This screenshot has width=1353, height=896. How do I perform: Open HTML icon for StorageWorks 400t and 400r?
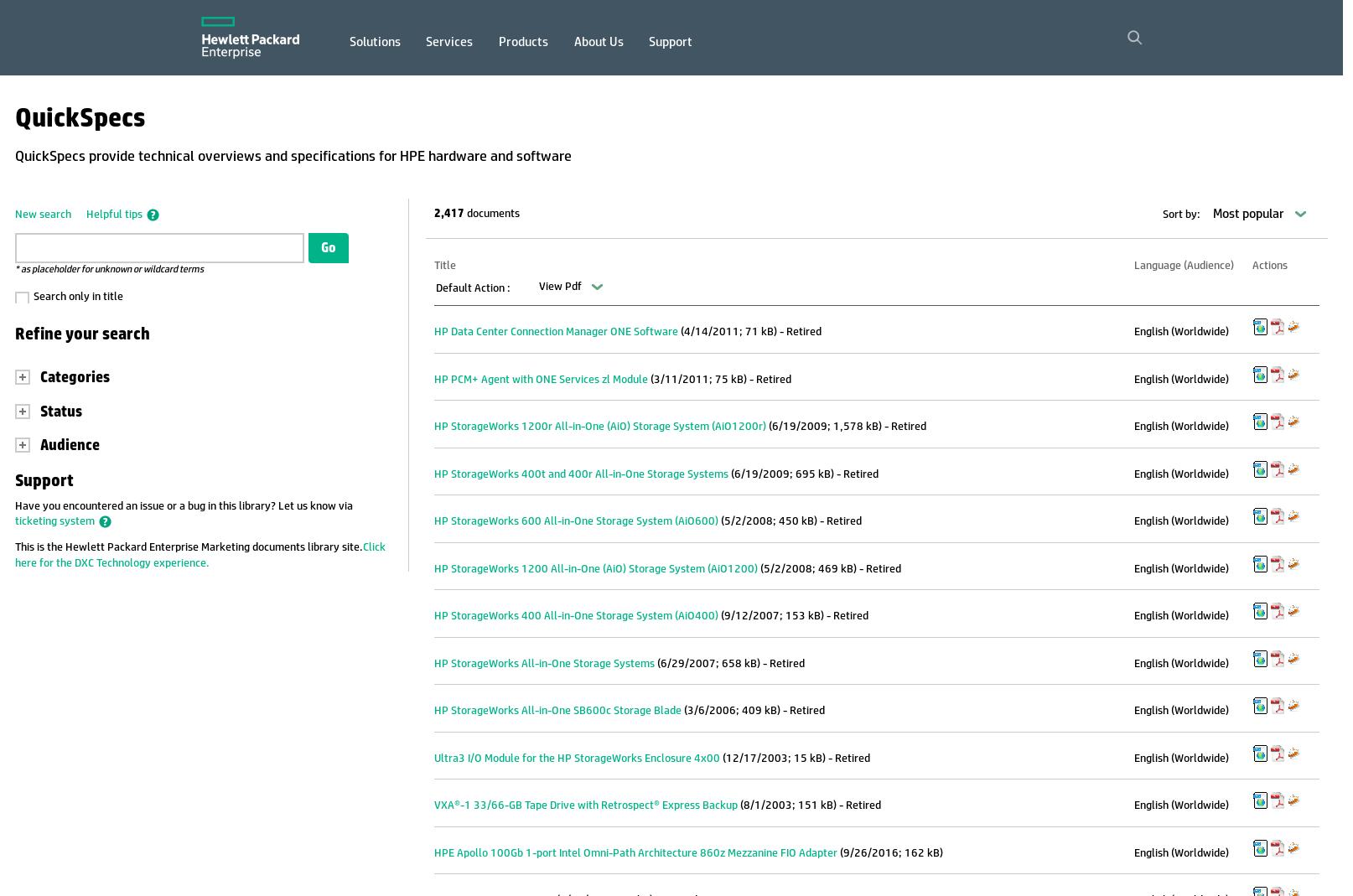point(1260,469)
